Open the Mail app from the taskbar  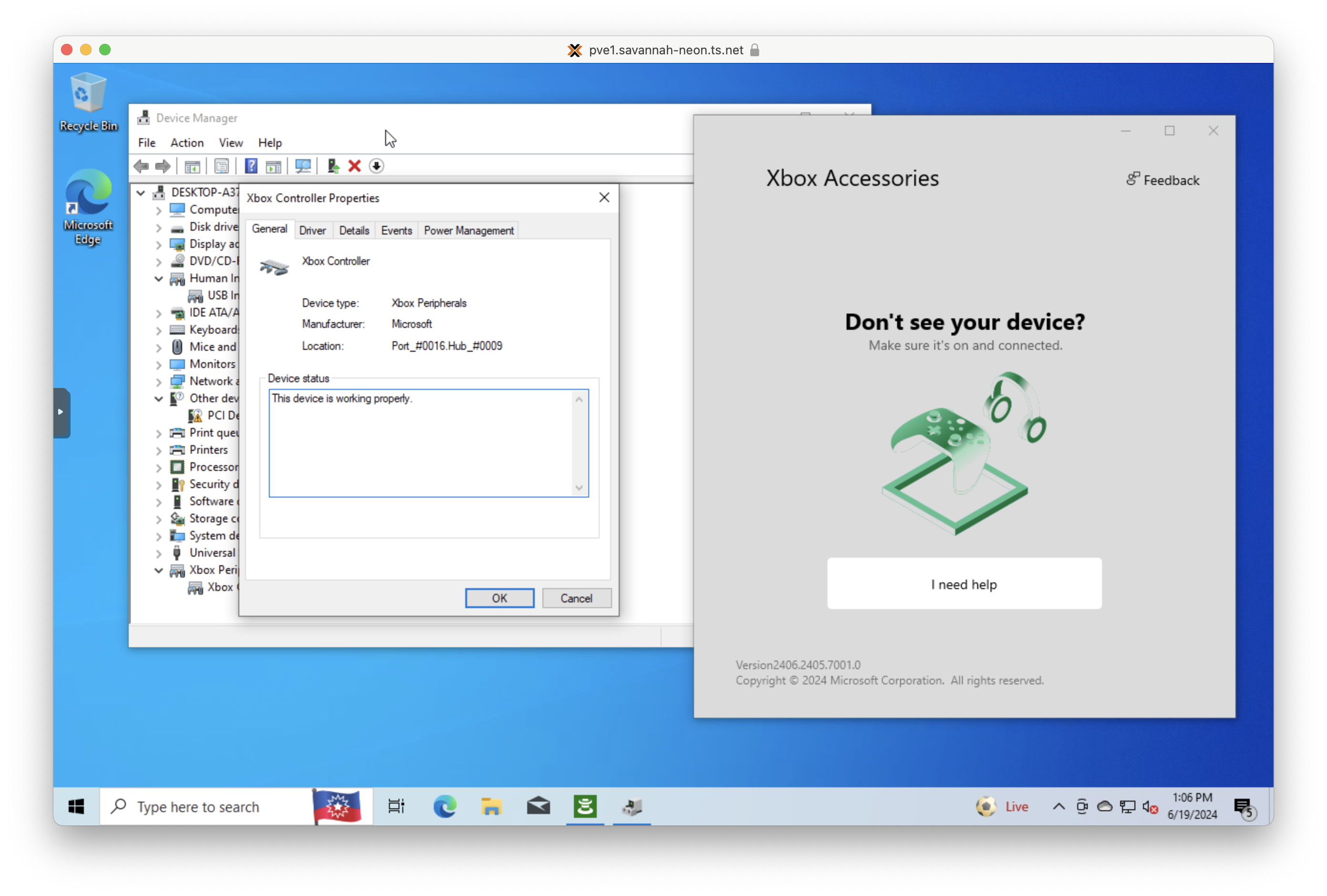(x=538, y=806)
